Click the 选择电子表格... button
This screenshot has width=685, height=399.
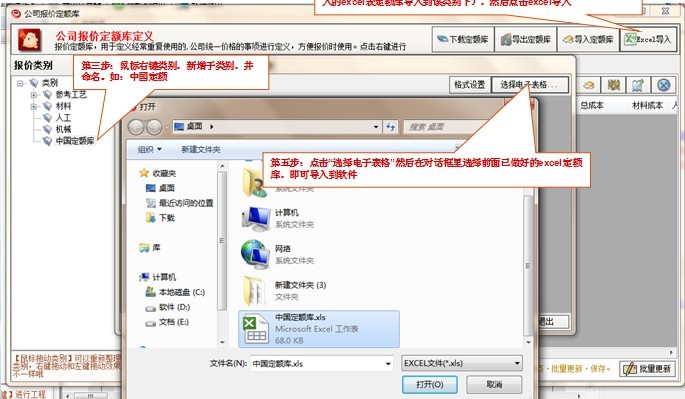tap(529, 85)
